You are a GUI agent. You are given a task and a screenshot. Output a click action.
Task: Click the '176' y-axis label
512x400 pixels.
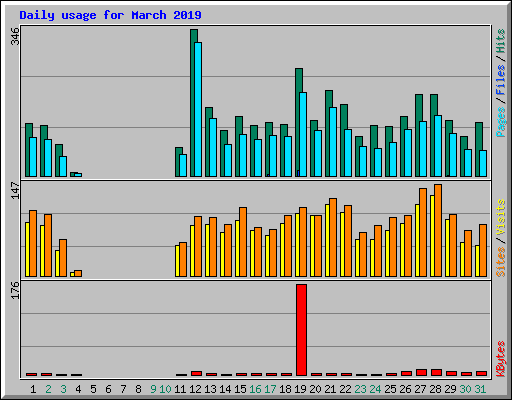15,290
